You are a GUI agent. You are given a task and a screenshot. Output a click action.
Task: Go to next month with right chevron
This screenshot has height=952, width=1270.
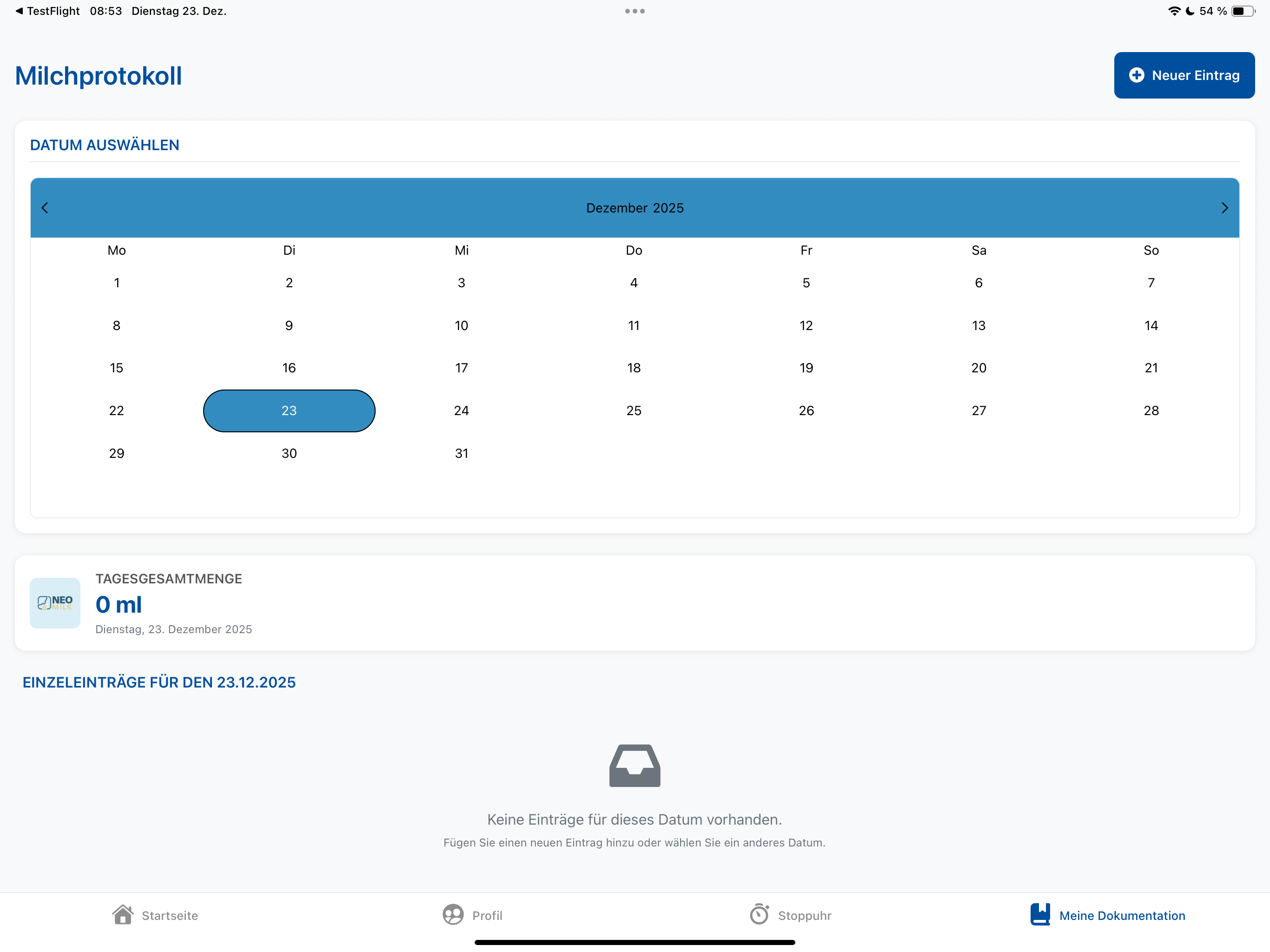pyautogui.click(x=1224, y=208)
